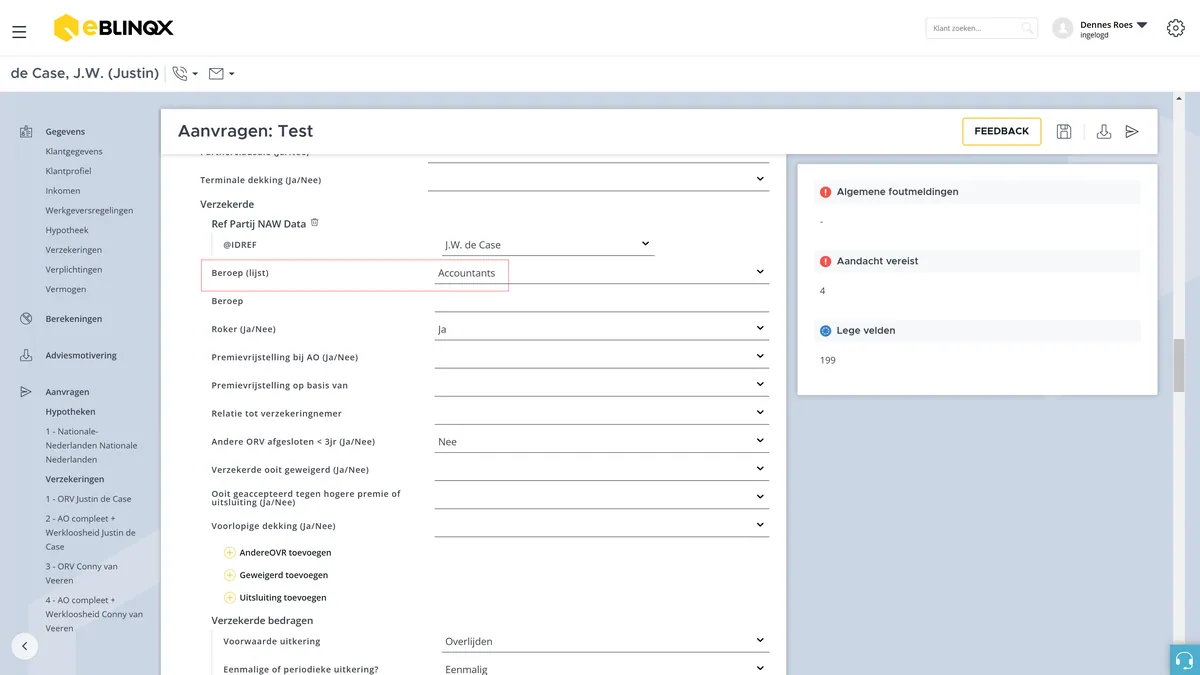The image size is (1200, 675).
Task: Open the headset support chat icon
Action: pyautogui.click(x=1185, y=660)
